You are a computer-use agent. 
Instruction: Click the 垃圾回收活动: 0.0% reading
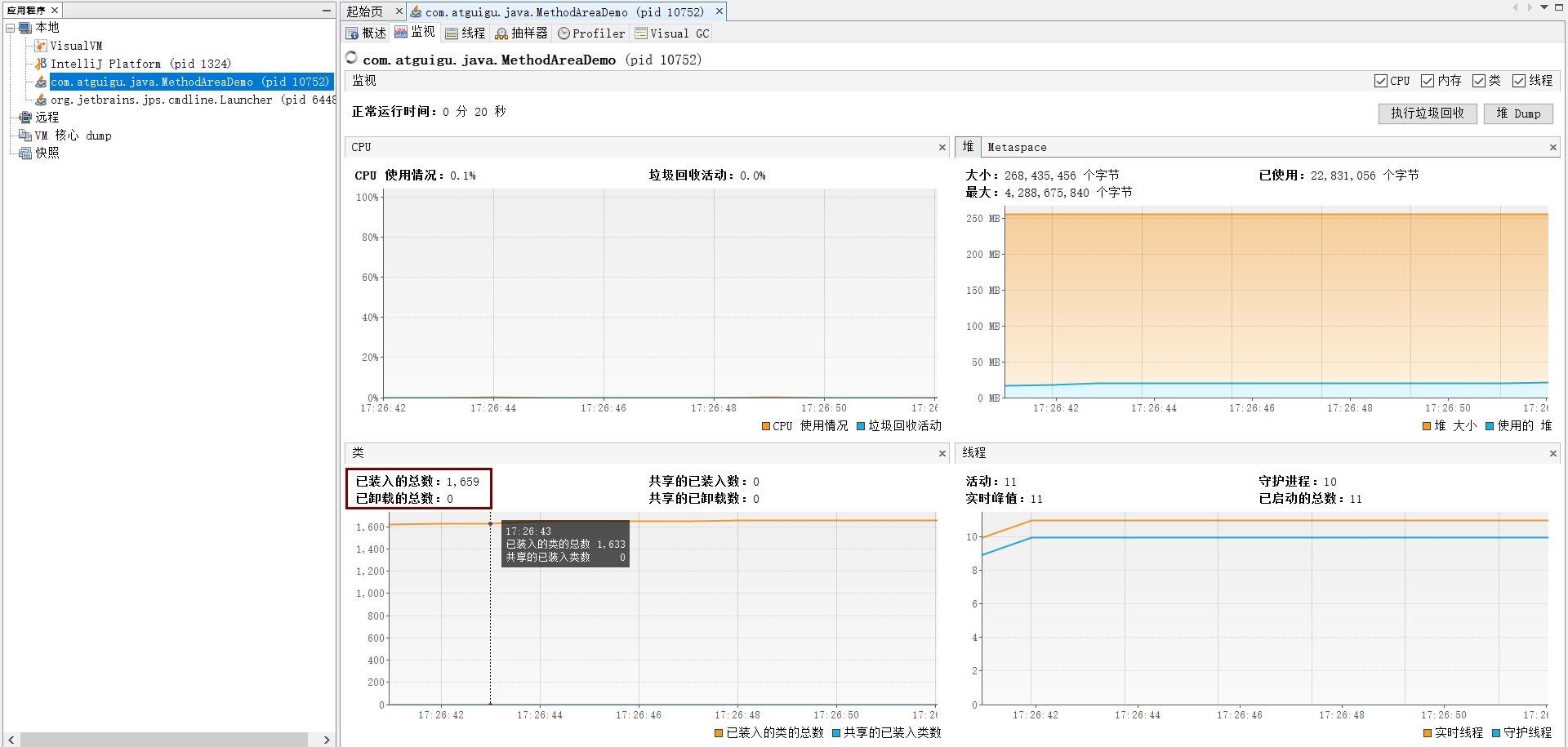coord(707,176)
